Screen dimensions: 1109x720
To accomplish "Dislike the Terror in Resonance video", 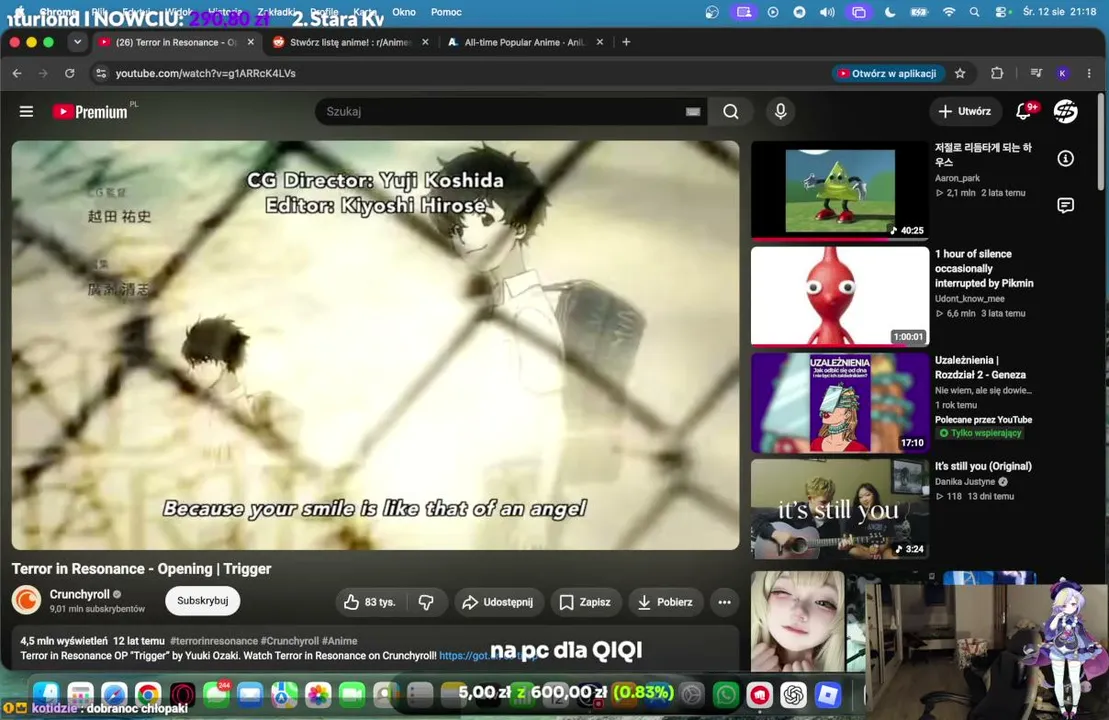I will (x=426, y=602).
